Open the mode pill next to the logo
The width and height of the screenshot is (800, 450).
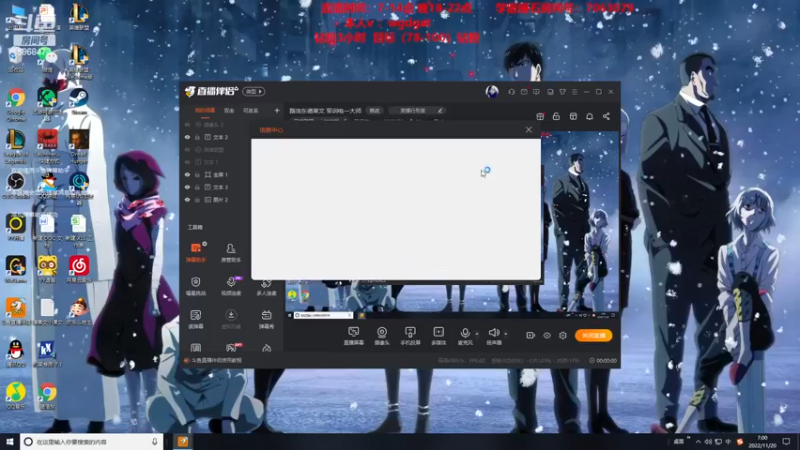click(x=254, y=92)
